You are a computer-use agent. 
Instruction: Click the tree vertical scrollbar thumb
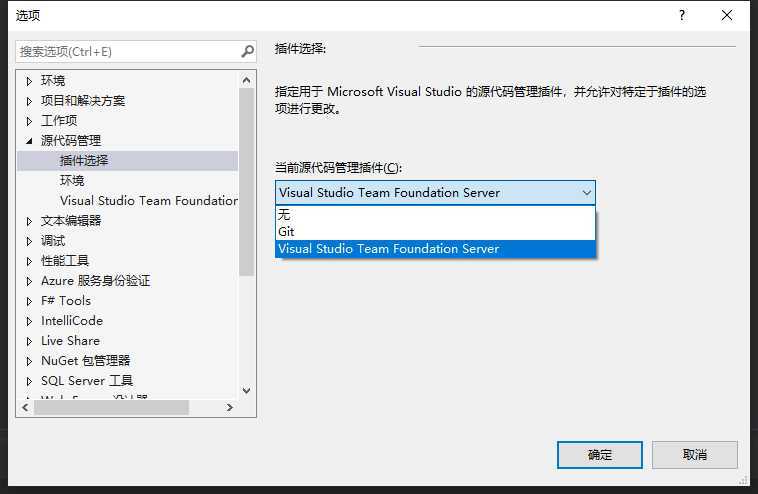click(x=247, y=182)
